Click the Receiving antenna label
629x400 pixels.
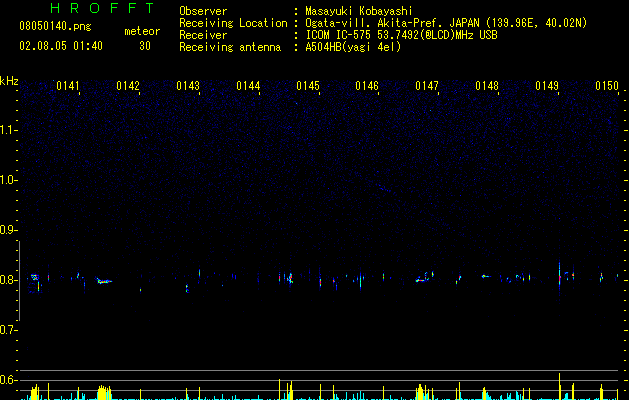[x=230, y=47]
